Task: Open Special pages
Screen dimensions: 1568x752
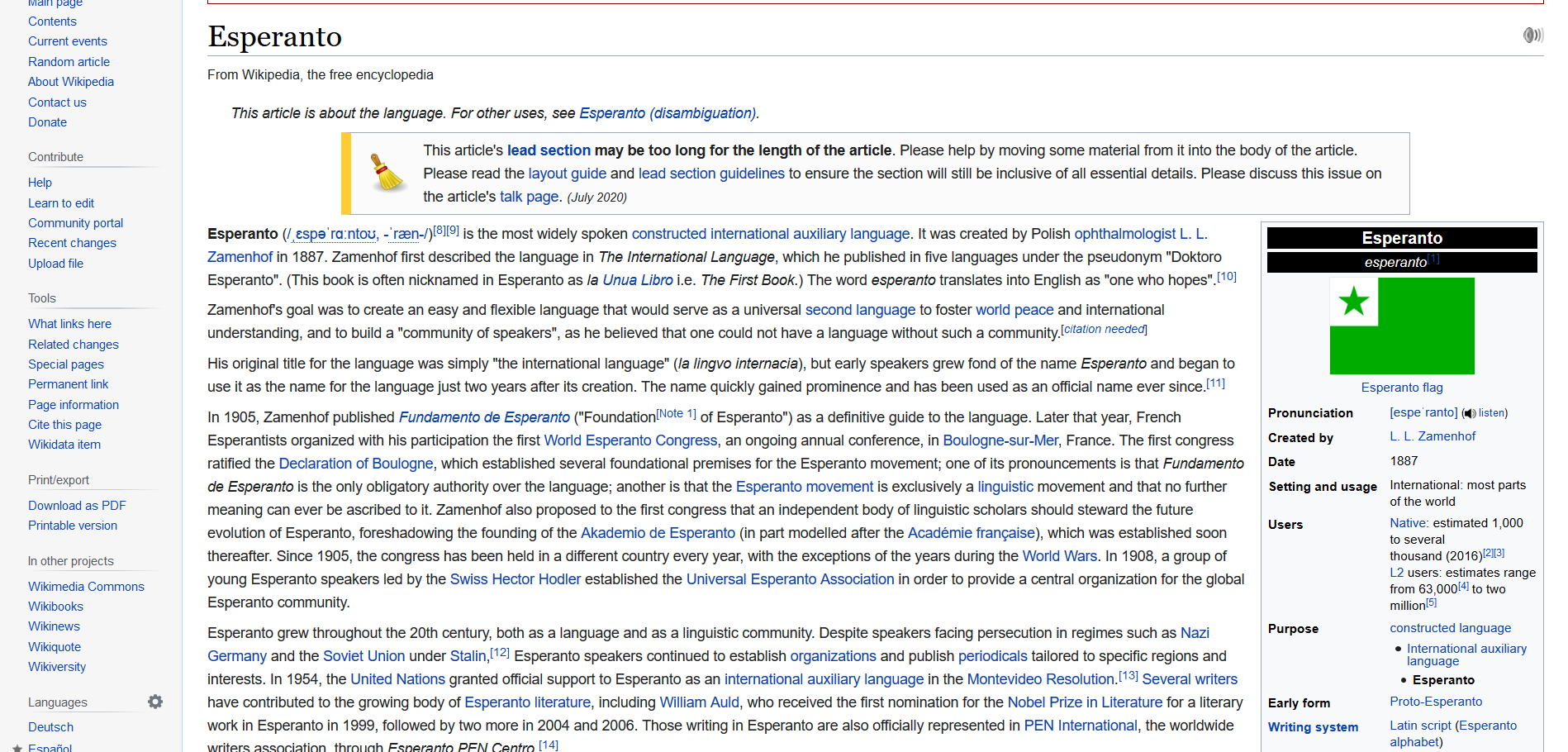Action: tap(66, 364)
